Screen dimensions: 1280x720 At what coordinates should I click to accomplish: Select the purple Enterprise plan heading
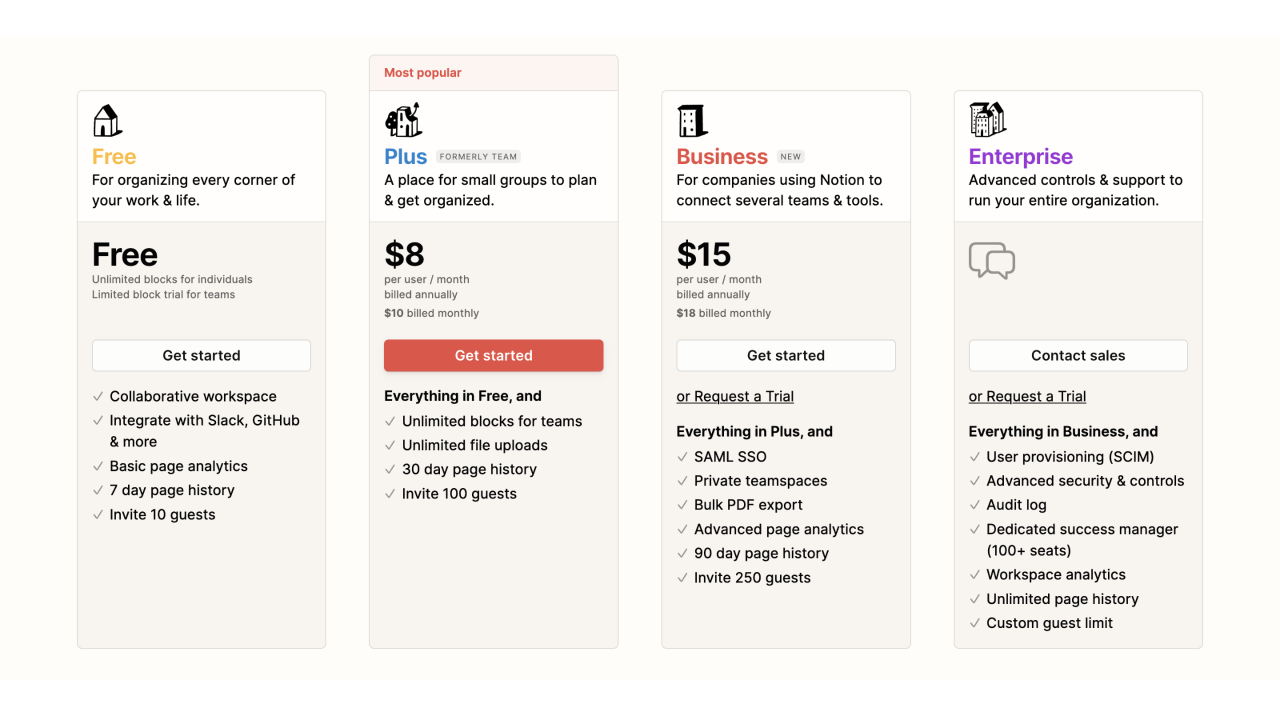(x=1020, y=157)
